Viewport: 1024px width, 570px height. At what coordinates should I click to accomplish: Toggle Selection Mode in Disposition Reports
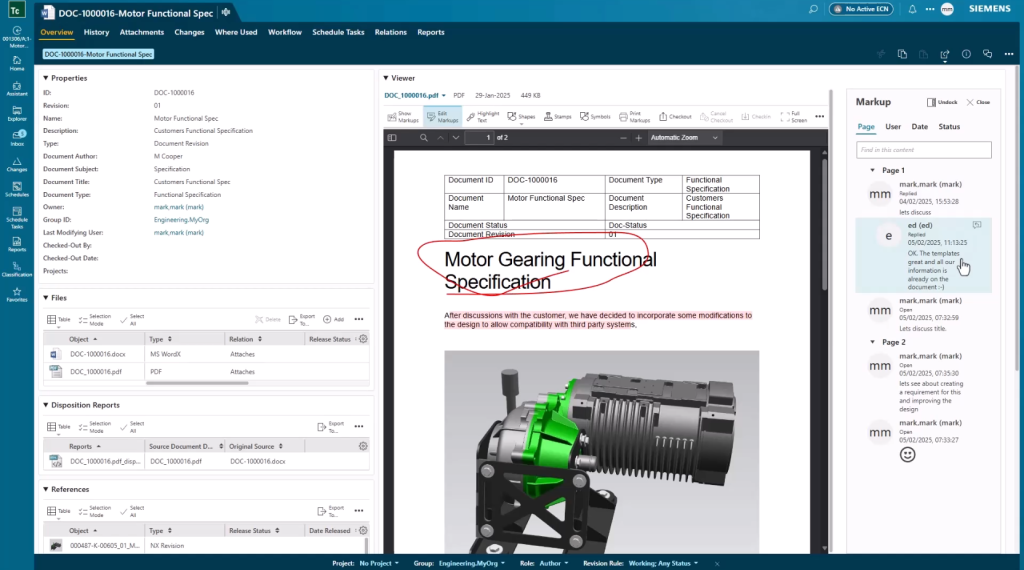pyautogui.click(x=95, y=426)
